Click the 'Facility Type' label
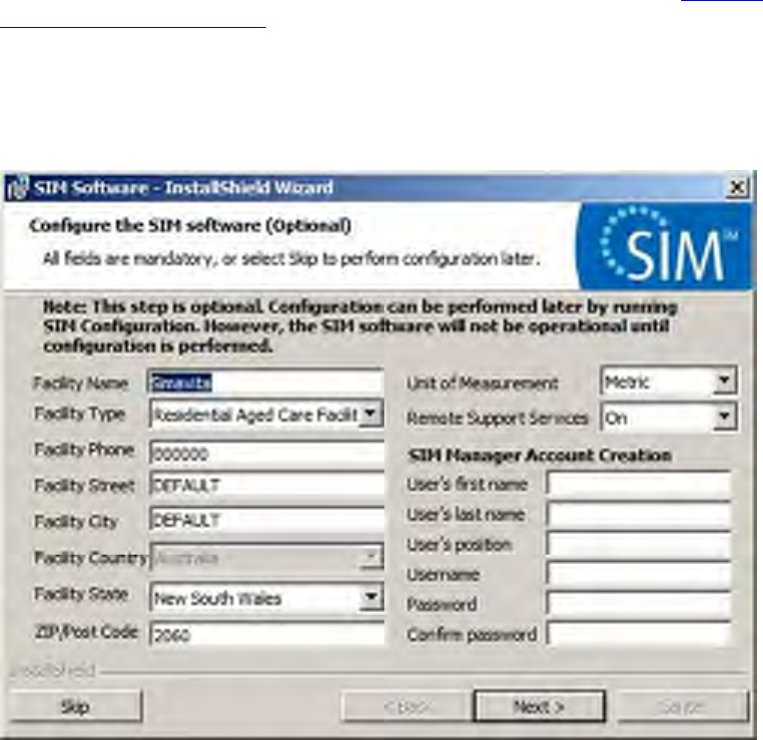The image size is (763, 740). click(x=80, y=414)
